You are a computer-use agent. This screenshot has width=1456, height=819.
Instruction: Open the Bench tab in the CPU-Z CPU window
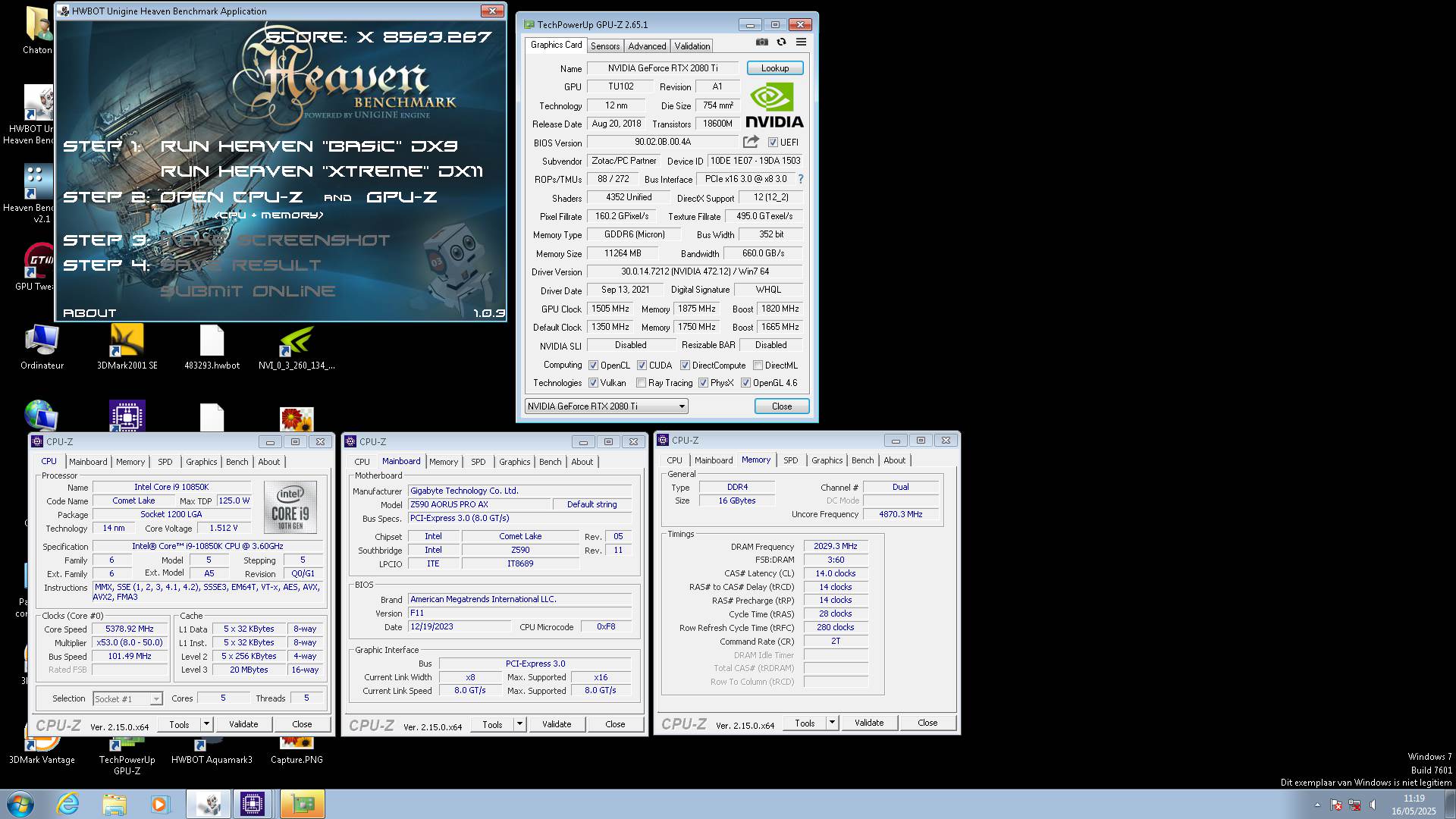pos(237,462)
